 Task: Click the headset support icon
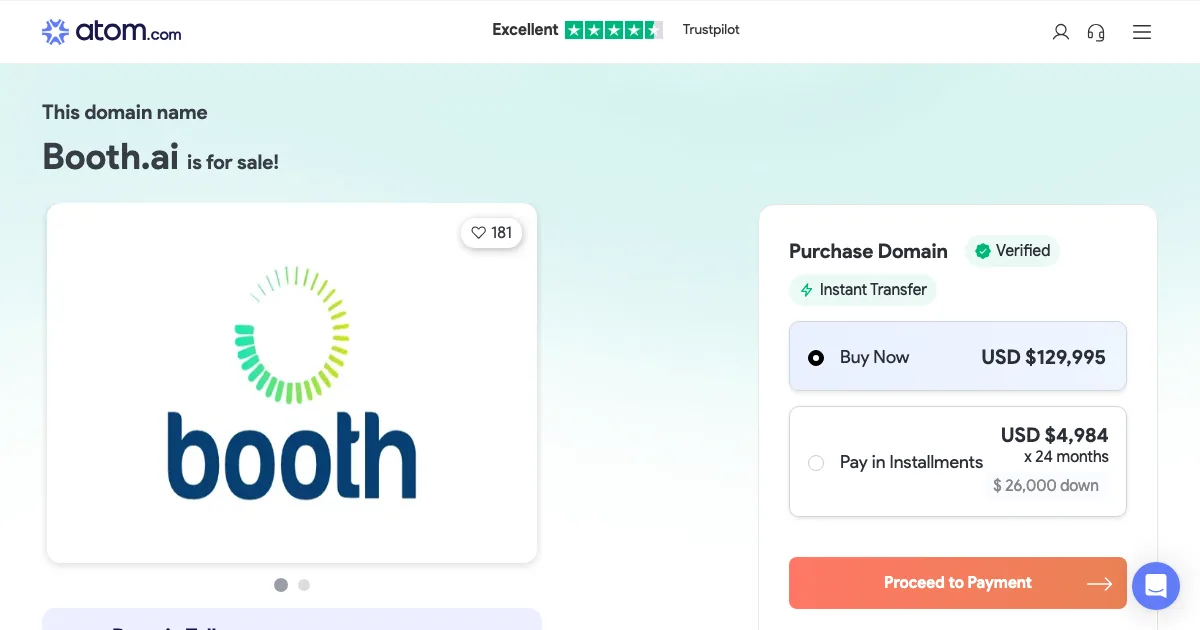(1096, 32)
